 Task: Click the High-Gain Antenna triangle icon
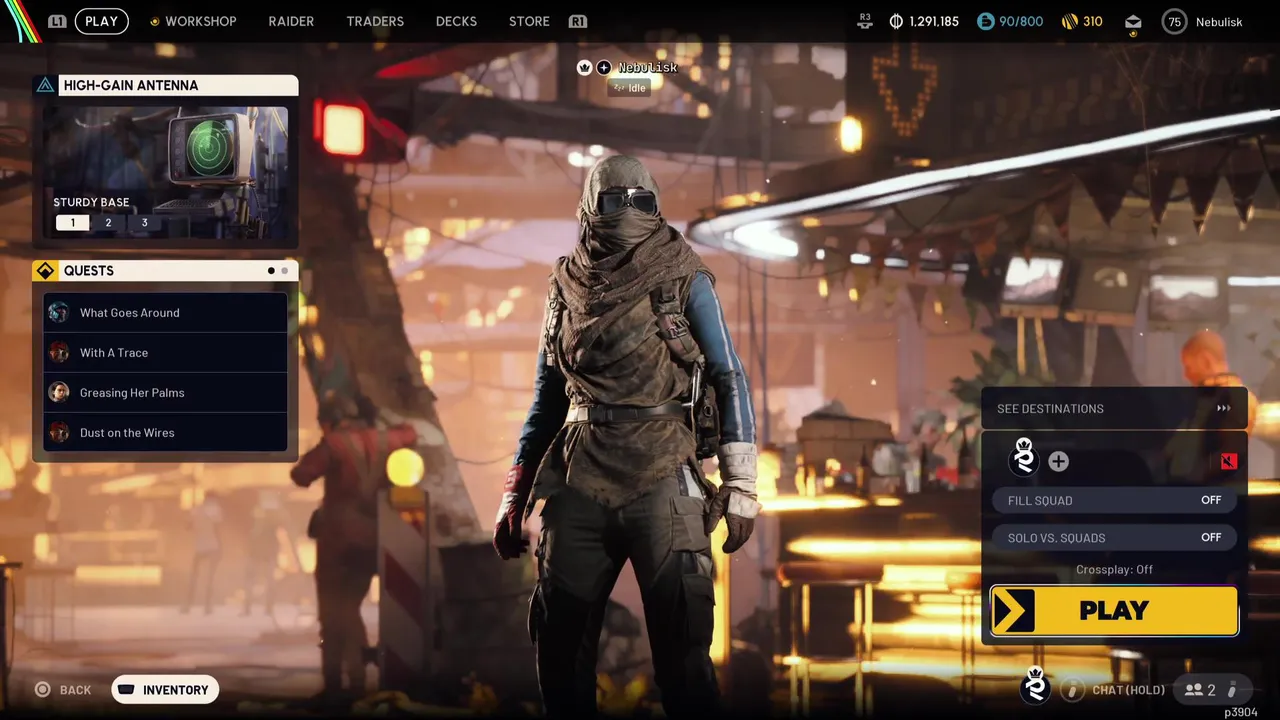[45, 85]
